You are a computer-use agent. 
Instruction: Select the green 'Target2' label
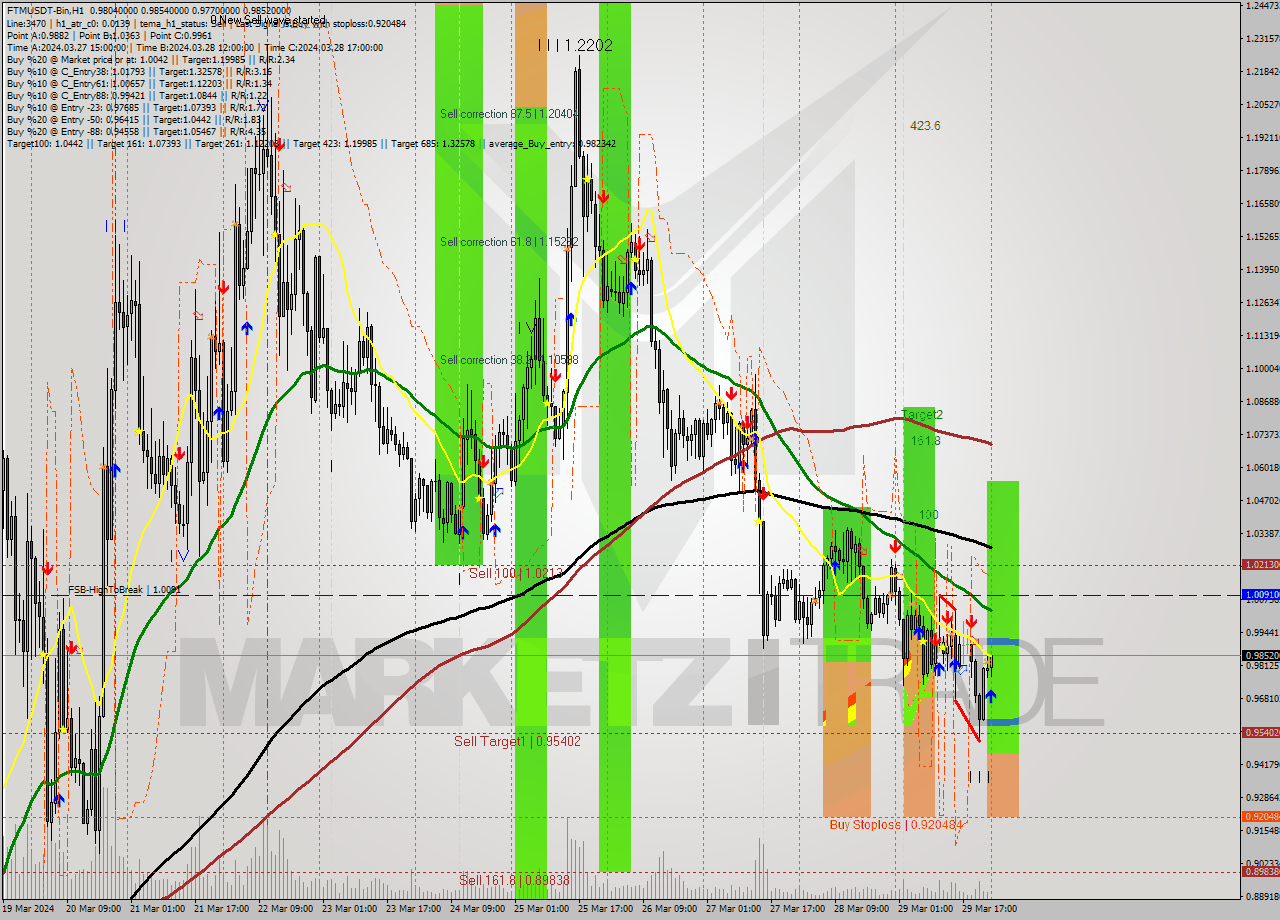pyautogui.click(x=922, y=414)
